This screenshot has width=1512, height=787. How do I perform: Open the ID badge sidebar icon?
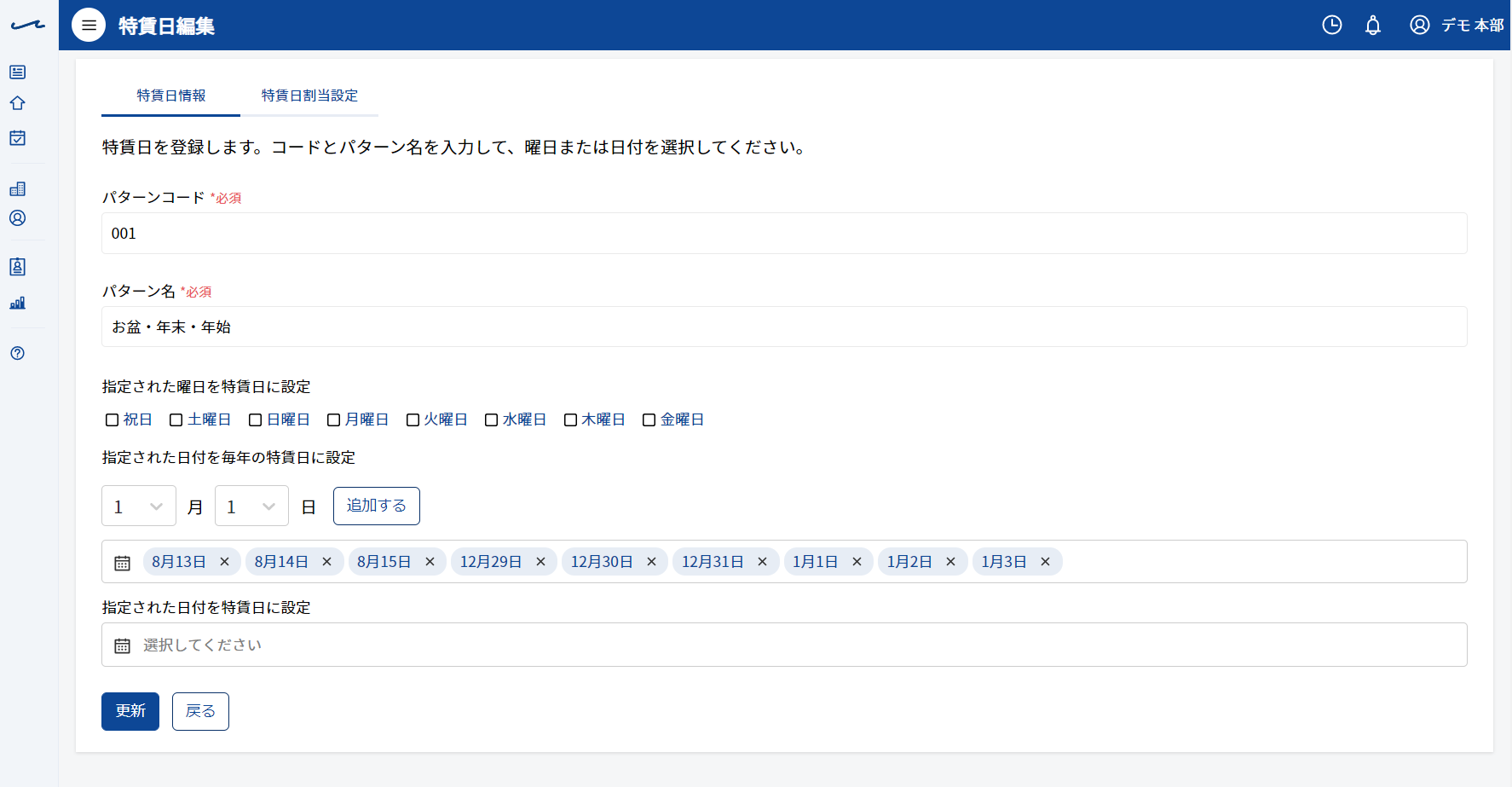pos(17,267)
